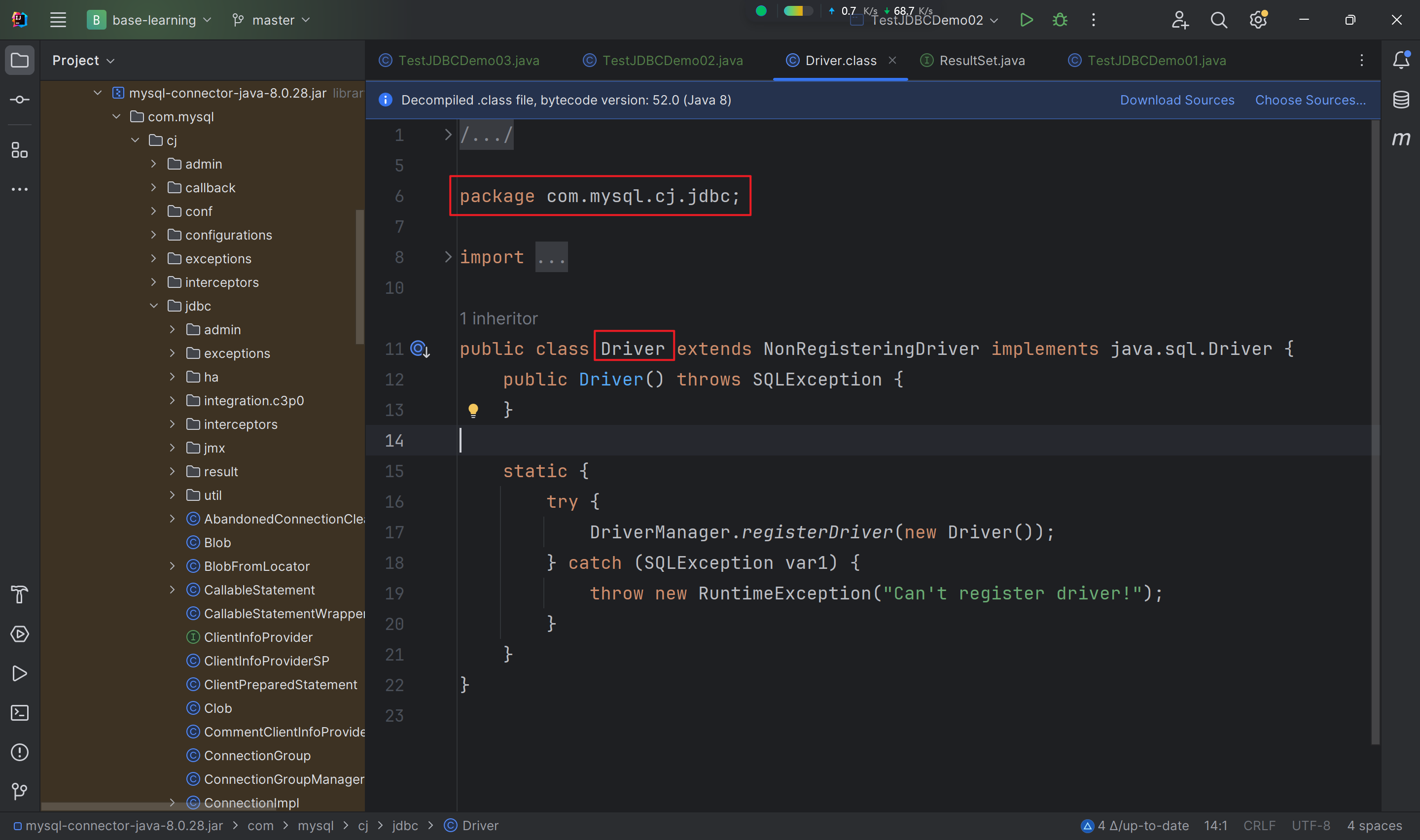Collapse the jdbc folder node
The image size is (1420, 840).
click(x=153, y=306)
